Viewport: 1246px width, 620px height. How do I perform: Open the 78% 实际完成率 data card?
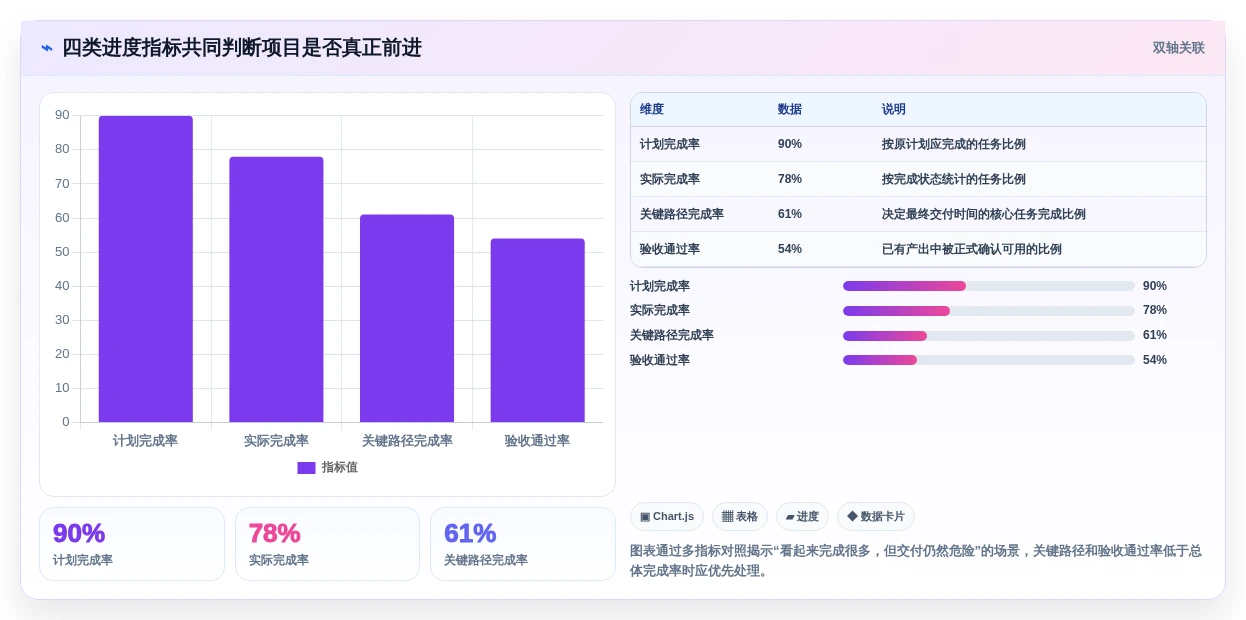(327, 544)
